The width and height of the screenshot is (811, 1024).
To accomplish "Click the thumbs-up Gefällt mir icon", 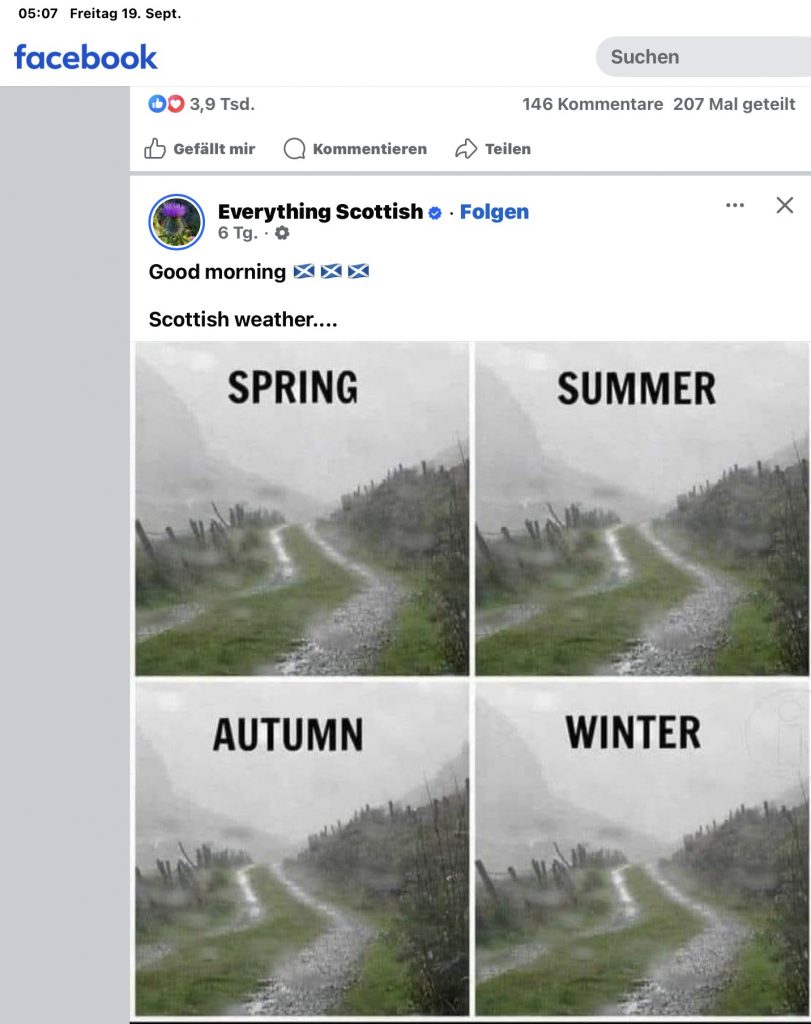I will (x=155, y=149).
